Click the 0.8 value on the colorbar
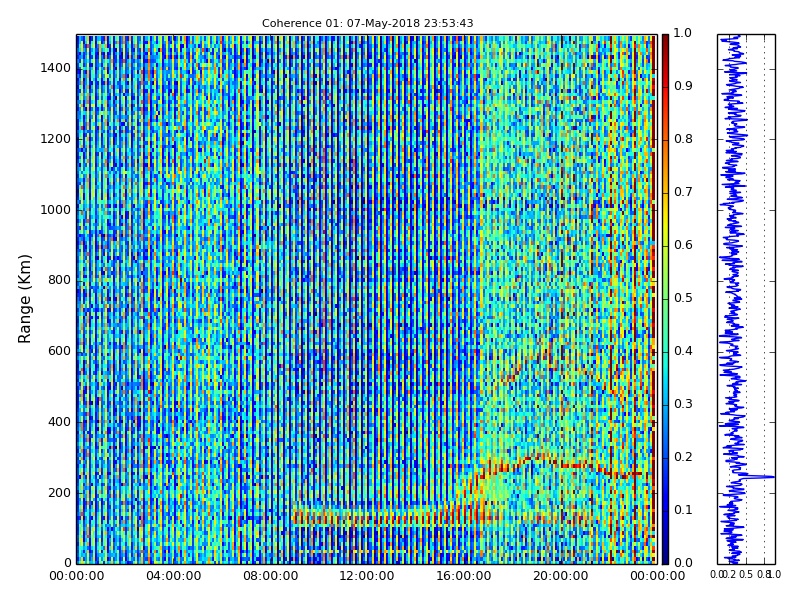The width and height of the screenshot is (800, 600). pos(683,139)
